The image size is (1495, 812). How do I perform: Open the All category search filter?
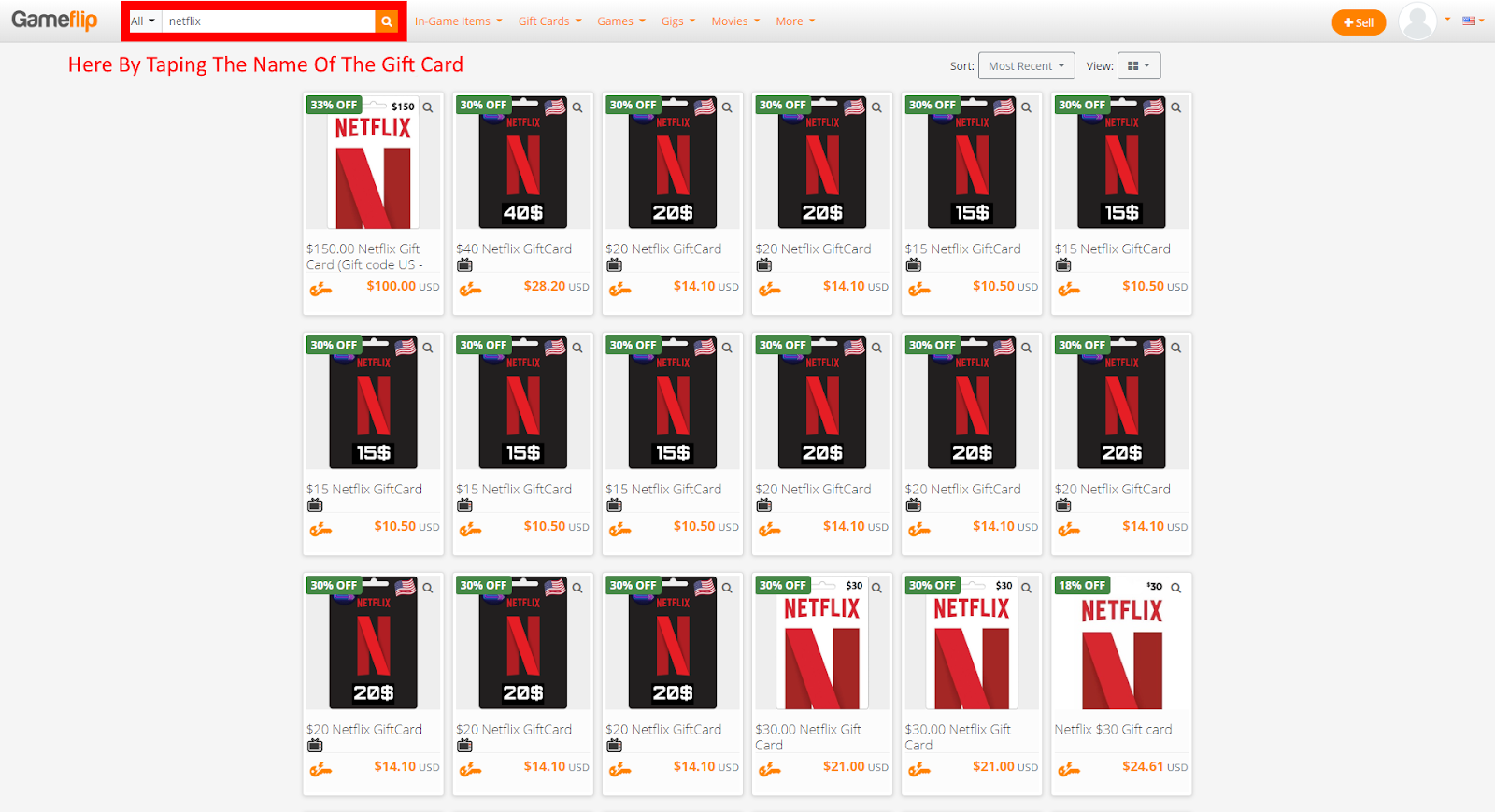(x=143, y=21)
